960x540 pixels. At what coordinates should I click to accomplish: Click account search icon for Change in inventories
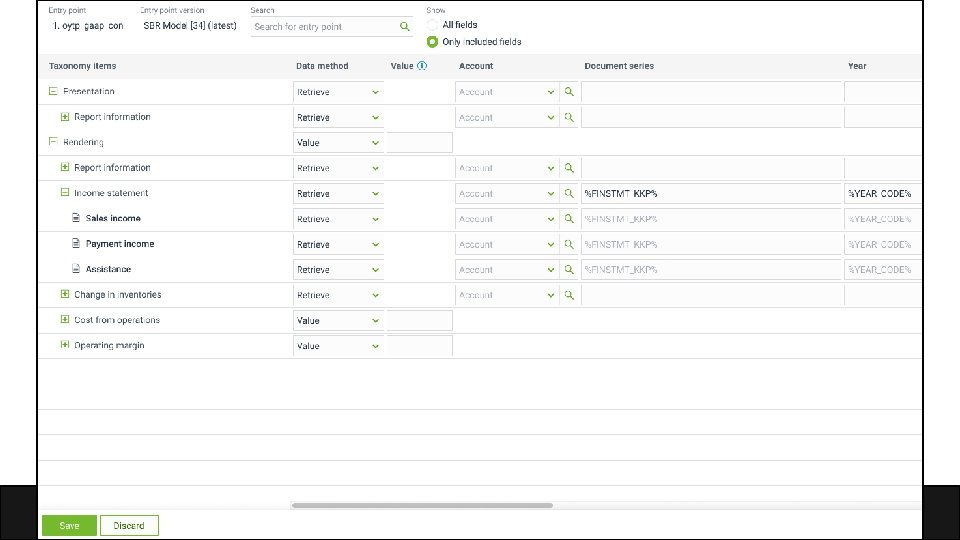[x=568, y=295]
